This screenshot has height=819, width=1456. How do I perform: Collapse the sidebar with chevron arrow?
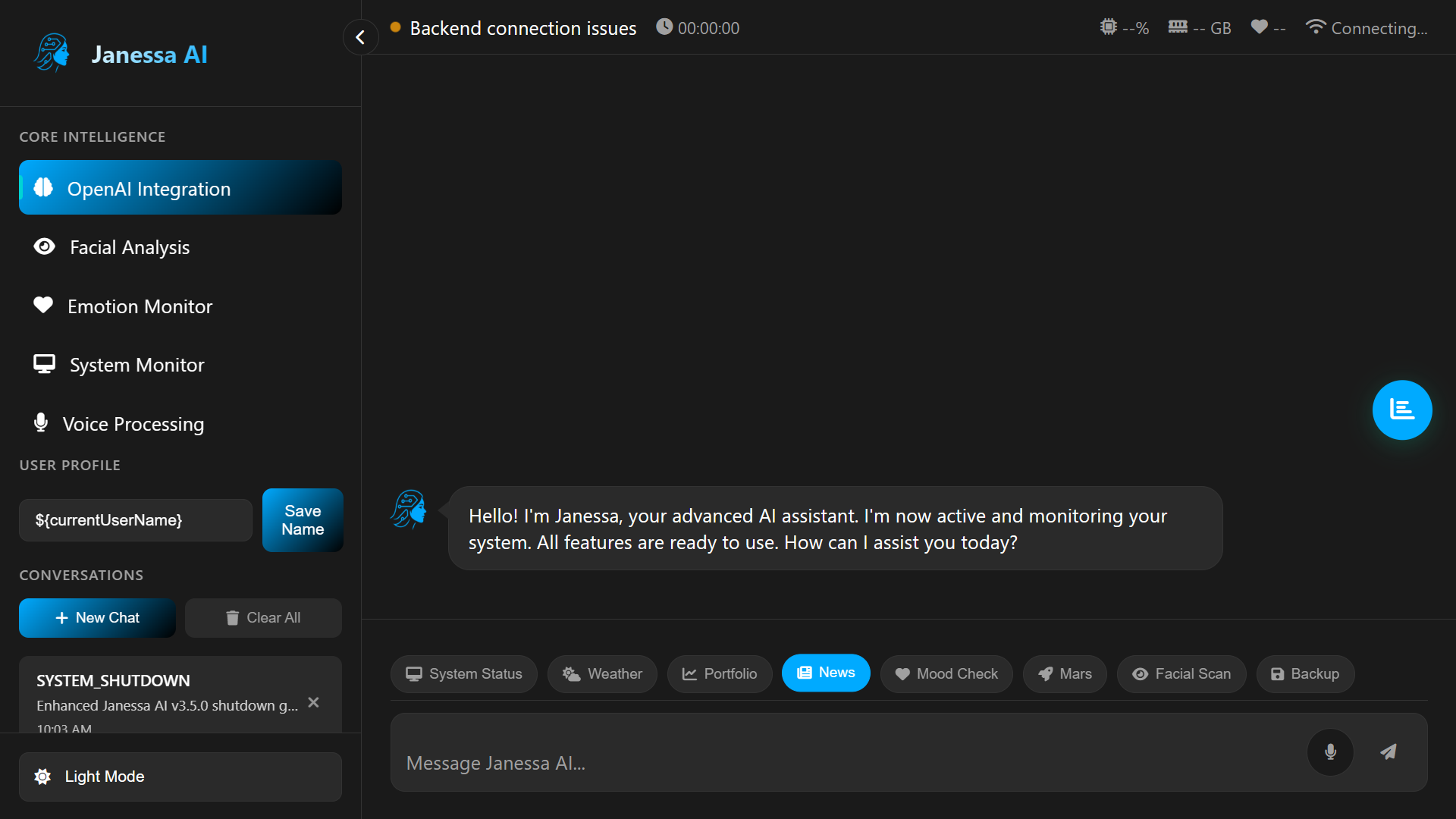[x=360, y=36]
